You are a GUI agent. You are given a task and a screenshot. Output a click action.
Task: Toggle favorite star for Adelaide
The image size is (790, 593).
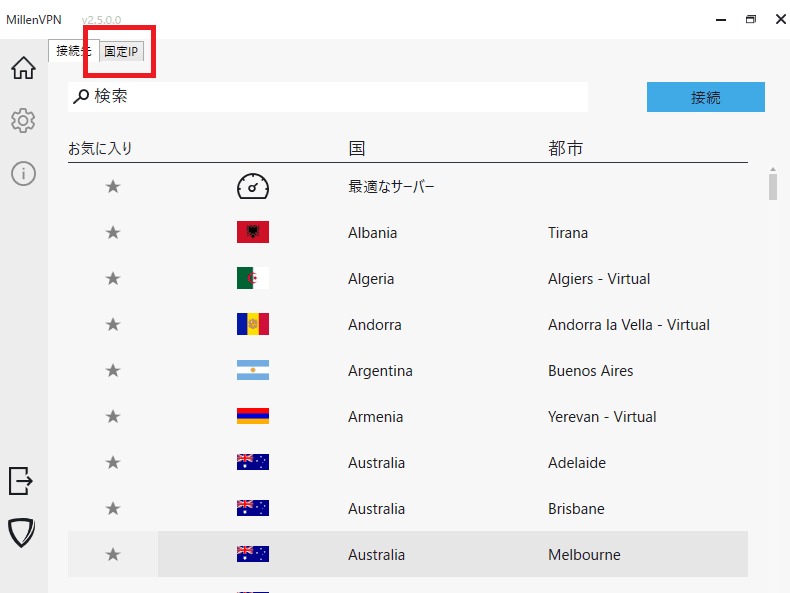point(113,462)
